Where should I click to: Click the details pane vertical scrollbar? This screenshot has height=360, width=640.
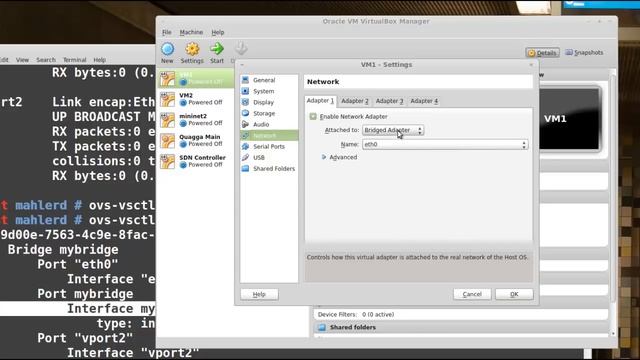point(613,202)
